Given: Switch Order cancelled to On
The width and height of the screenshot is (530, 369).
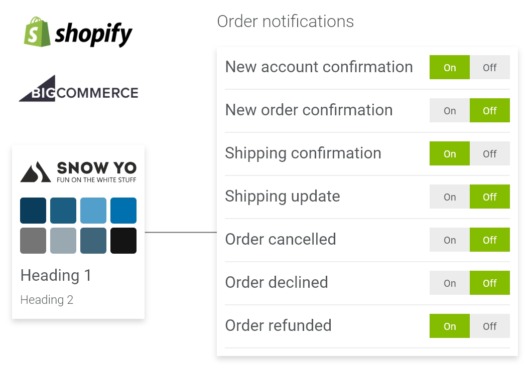Looking at the screenshot, I should tap(450, 240).
